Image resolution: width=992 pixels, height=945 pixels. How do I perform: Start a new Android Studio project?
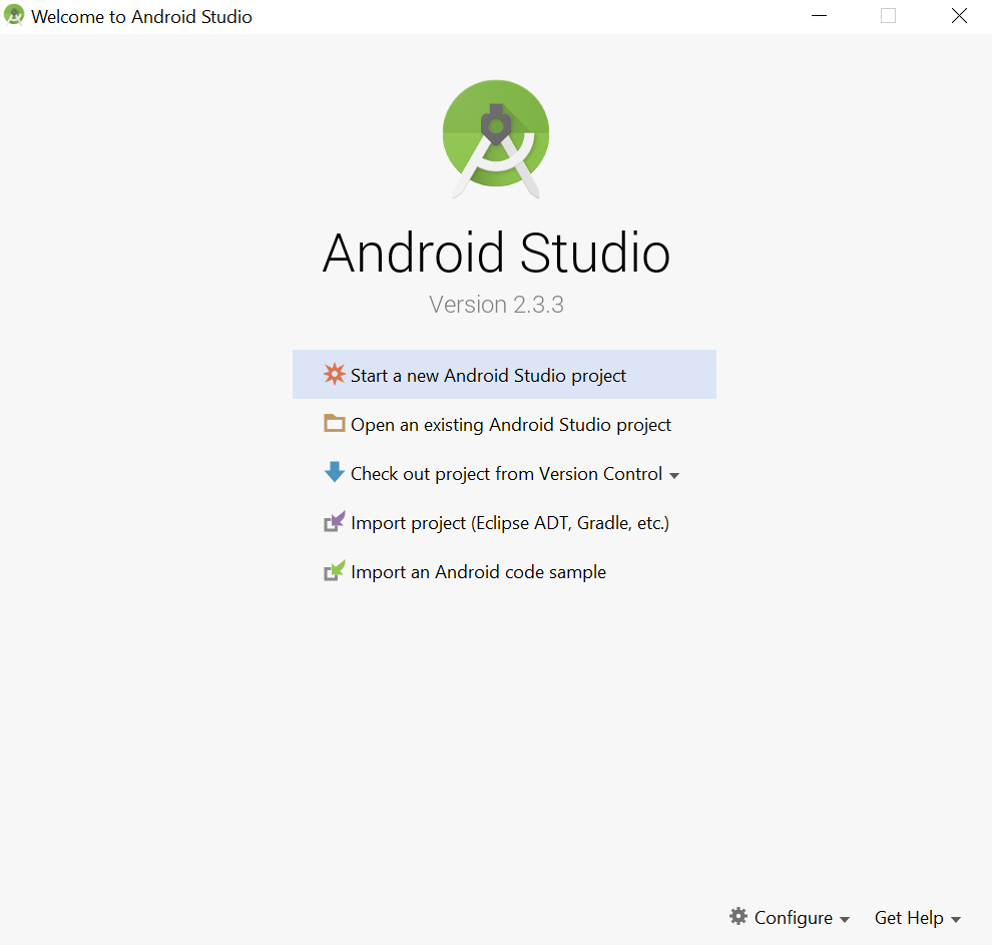click(488, 375)
